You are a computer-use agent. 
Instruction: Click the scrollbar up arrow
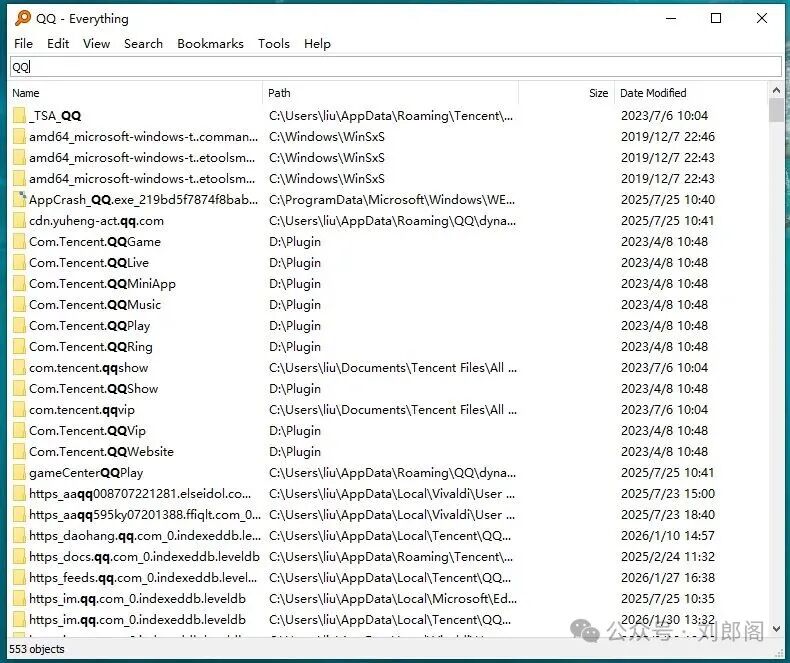[776, 91]
